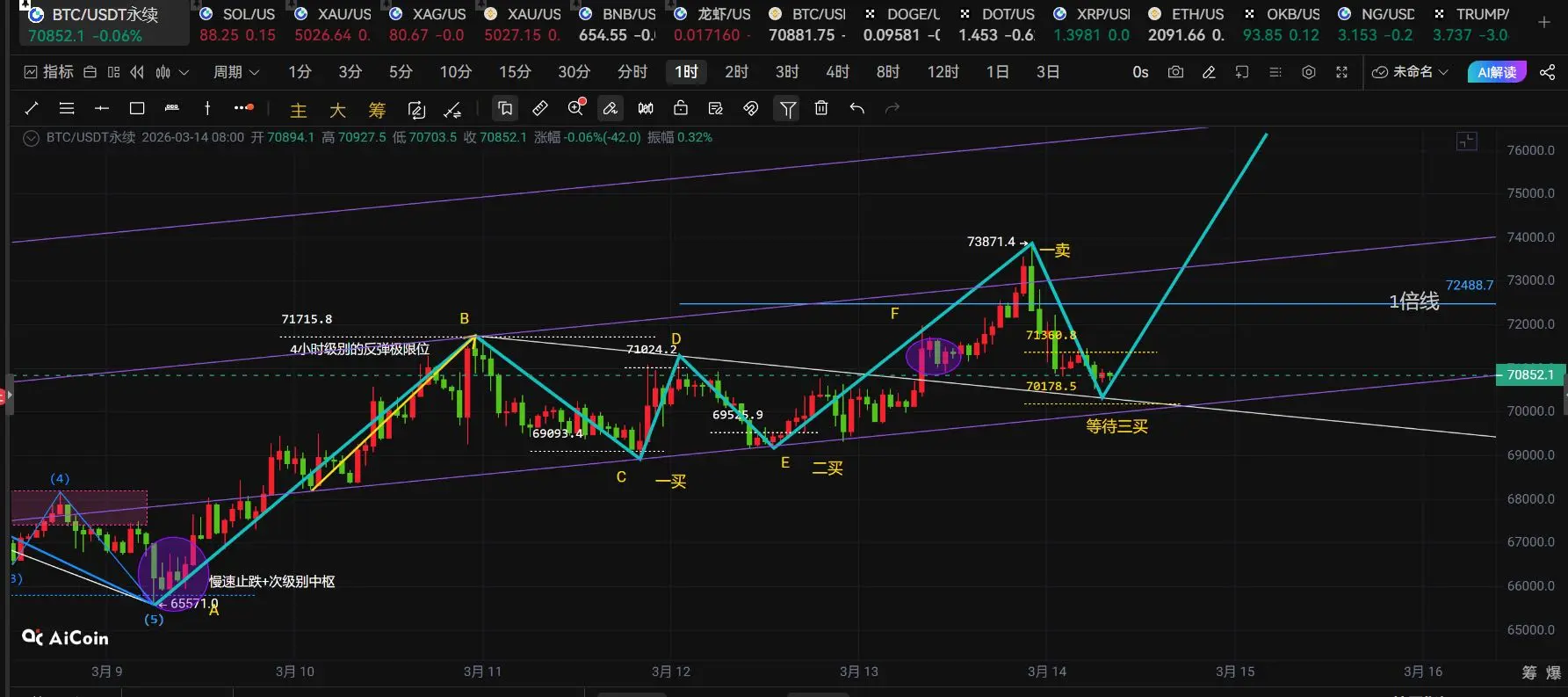Click the note-edit icon in drawing toolbar
1568x697 pixels.
(716, 108)
